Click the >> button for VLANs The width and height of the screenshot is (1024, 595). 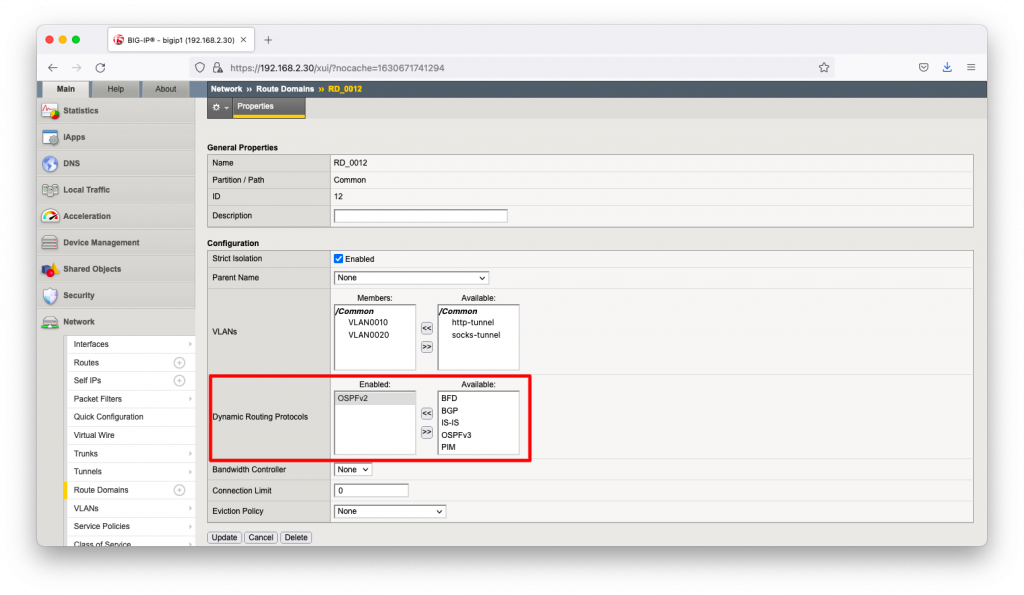[x=427, y=347]
